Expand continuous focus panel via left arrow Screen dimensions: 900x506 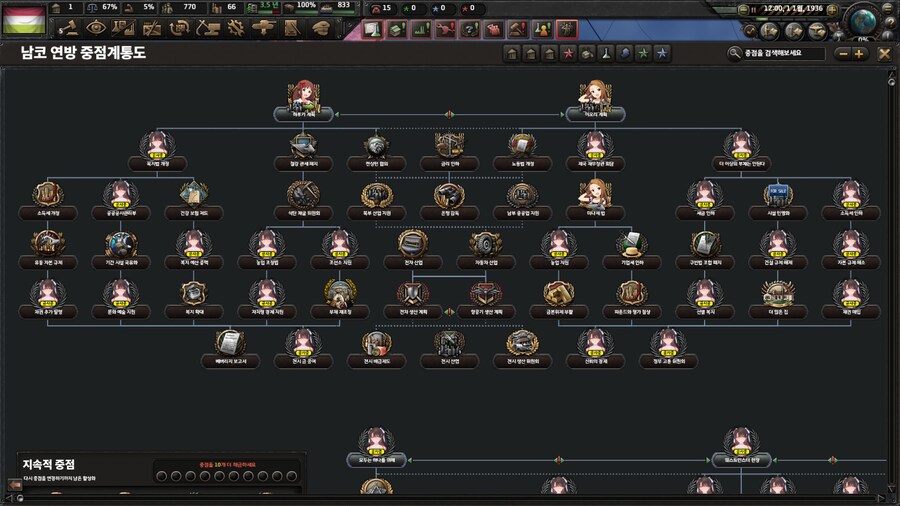pos(14,485)
